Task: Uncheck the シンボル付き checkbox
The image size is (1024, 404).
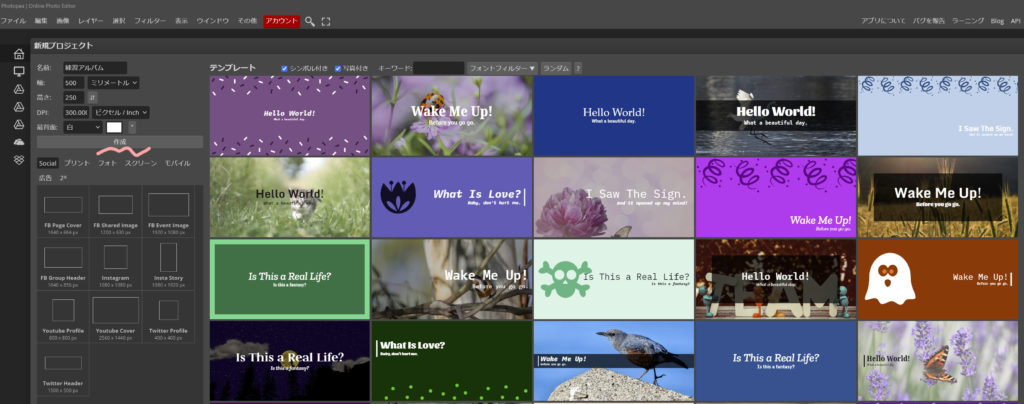Action: tap(285, 68)
